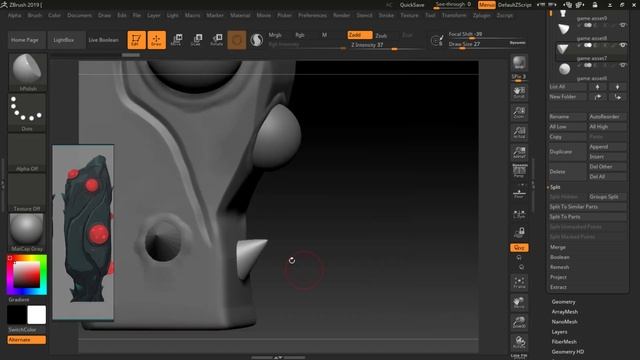Open the Brush menu
Viewport: 640px width, 360px height.
(x=35, y=15)
